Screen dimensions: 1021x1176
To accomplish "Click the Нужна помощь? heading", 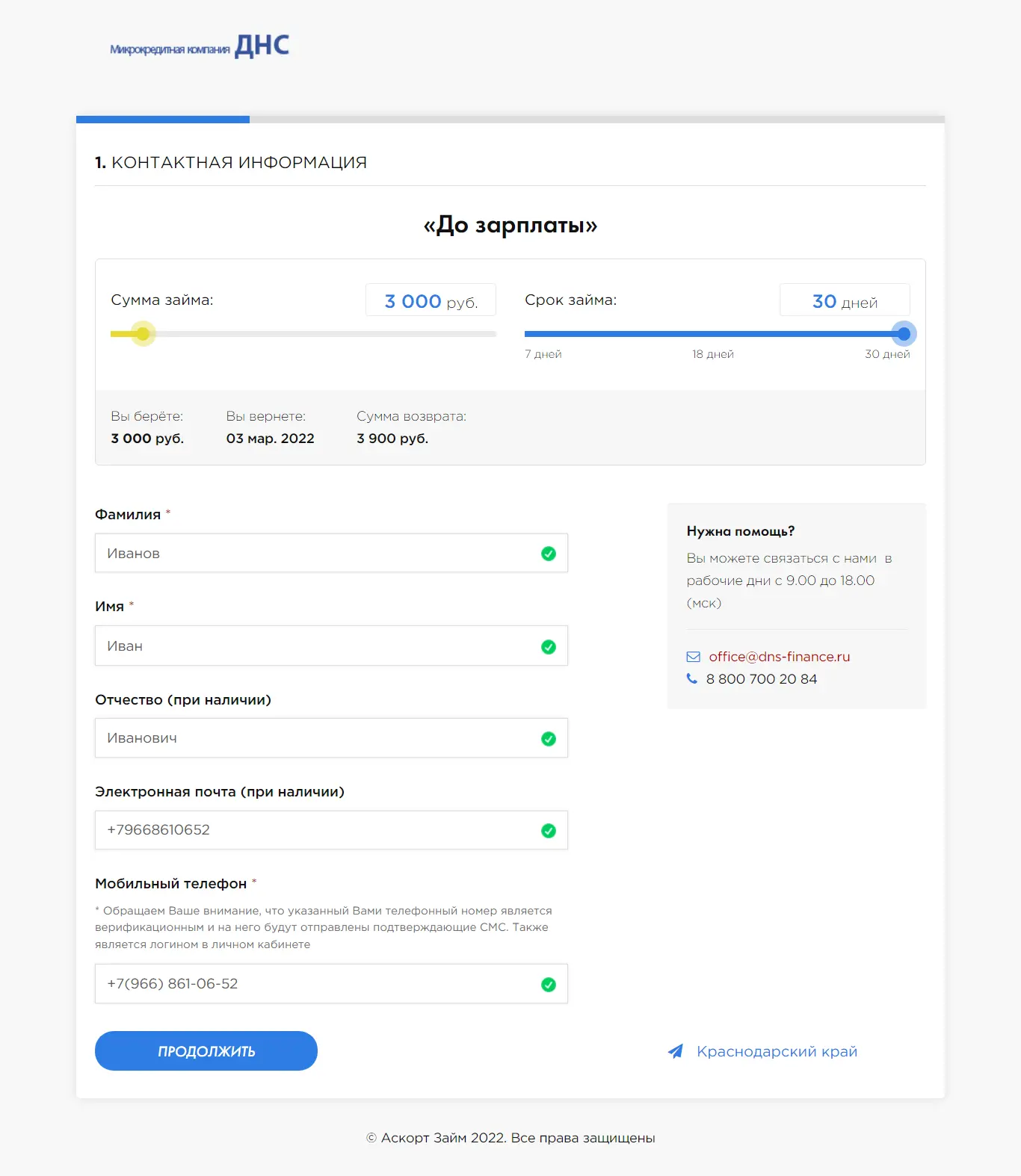I will 741,531.
